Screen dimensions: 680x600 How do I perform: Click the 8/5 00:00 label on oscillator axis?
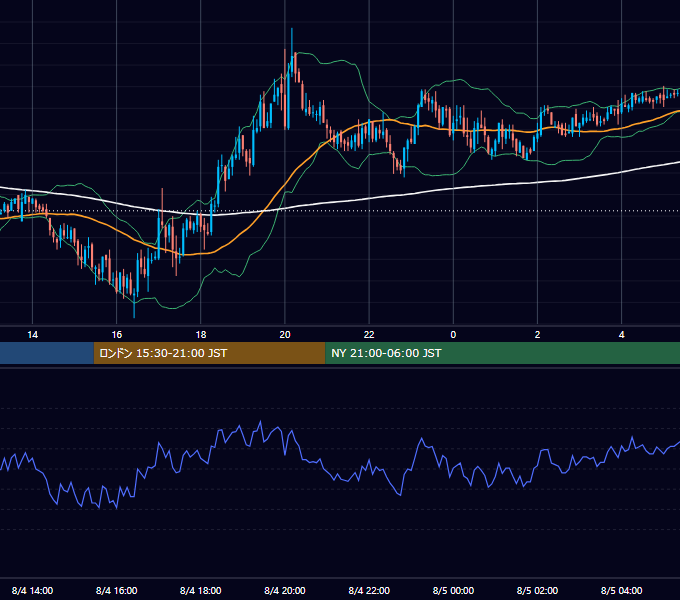click(453, 590)
